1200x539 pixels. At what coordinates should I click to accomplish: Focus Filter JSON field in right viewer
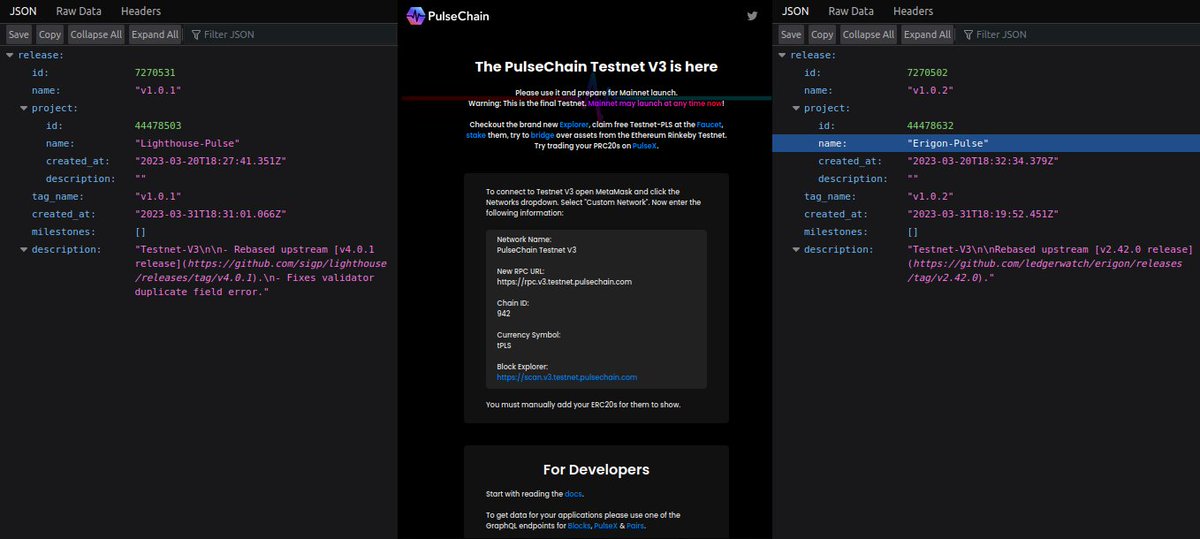(1080, 34)
